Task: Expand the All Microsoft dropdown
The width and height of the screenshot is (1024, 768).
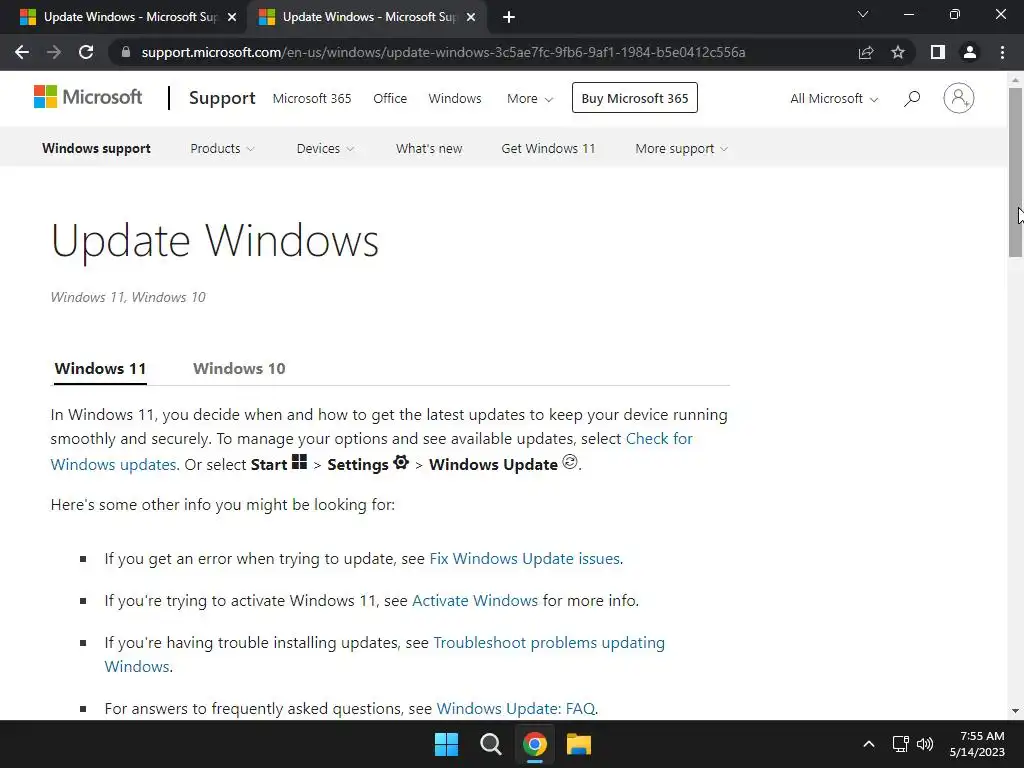Action: (x=834, y=99)
